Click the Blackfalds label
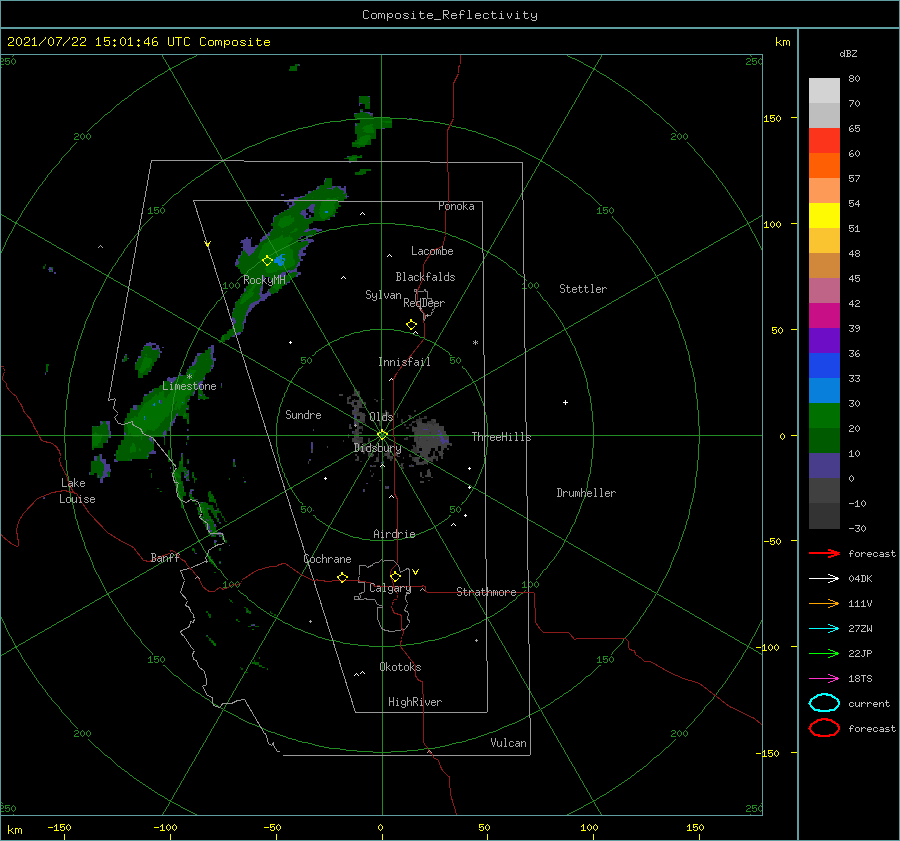This screenshot has height=841, width=900. point(425,277)
